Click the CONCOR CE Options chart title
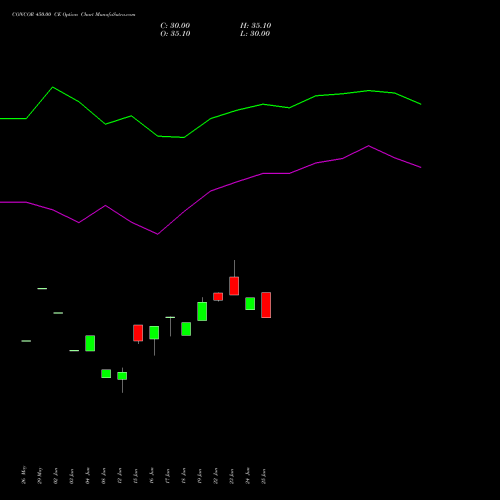This screenshot has height=500, width=500. tap(74, 15)
